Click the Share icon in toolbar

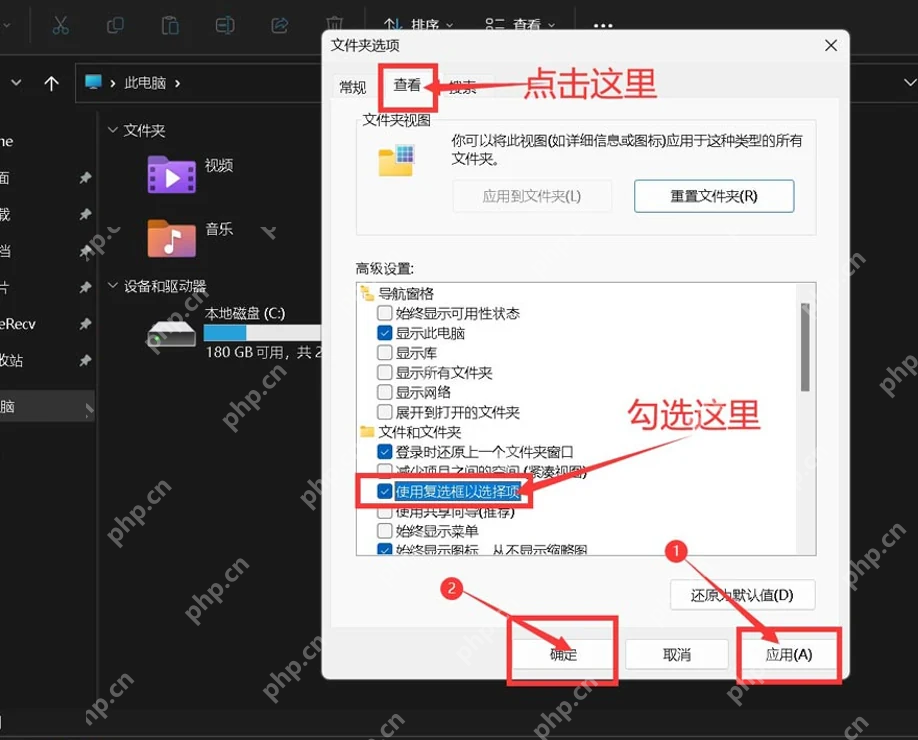[x=280, y=25]
